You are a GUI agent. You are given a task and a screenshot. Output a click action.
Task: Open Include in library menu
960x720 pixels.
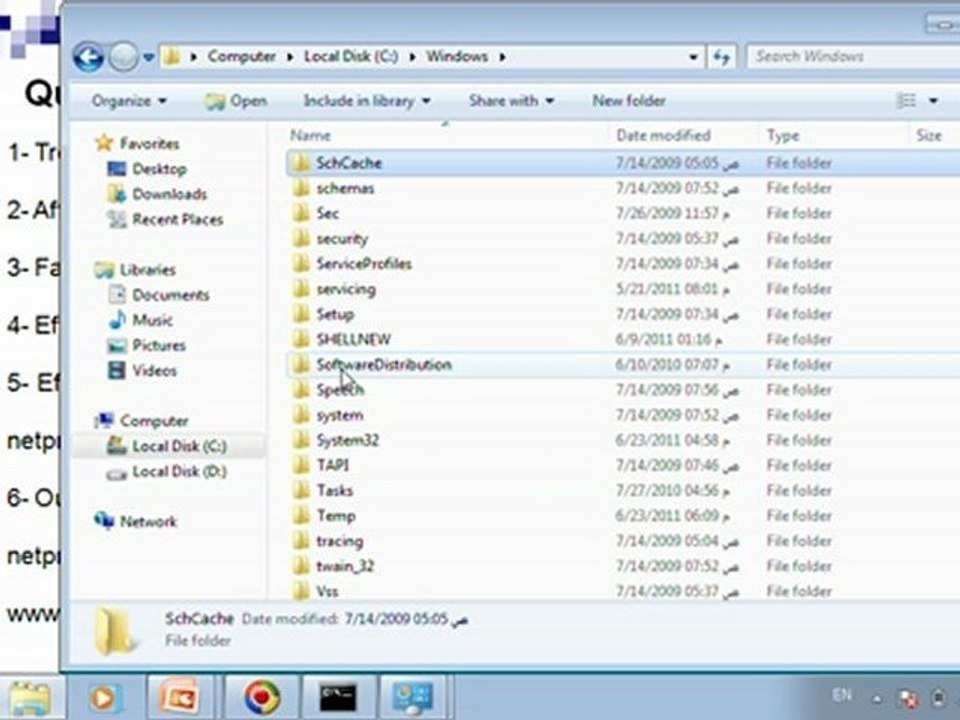[x=367, y=100]
